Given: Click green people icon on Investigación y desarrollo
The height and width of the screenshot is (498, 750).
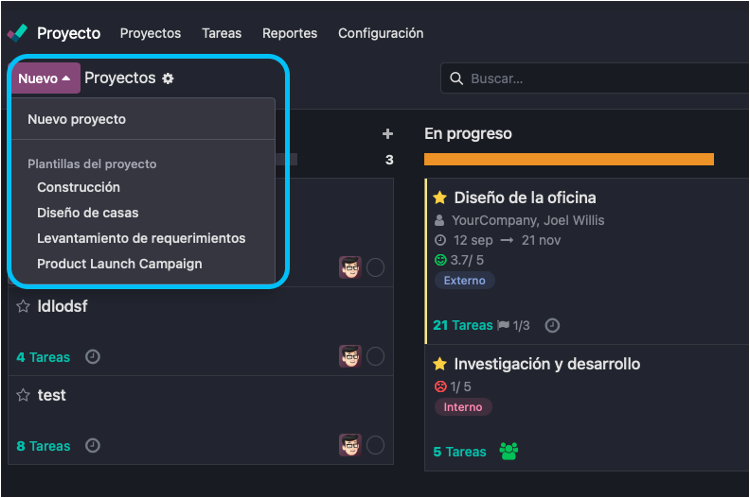Looking at the screenshot, I should (x=509, y=451).
